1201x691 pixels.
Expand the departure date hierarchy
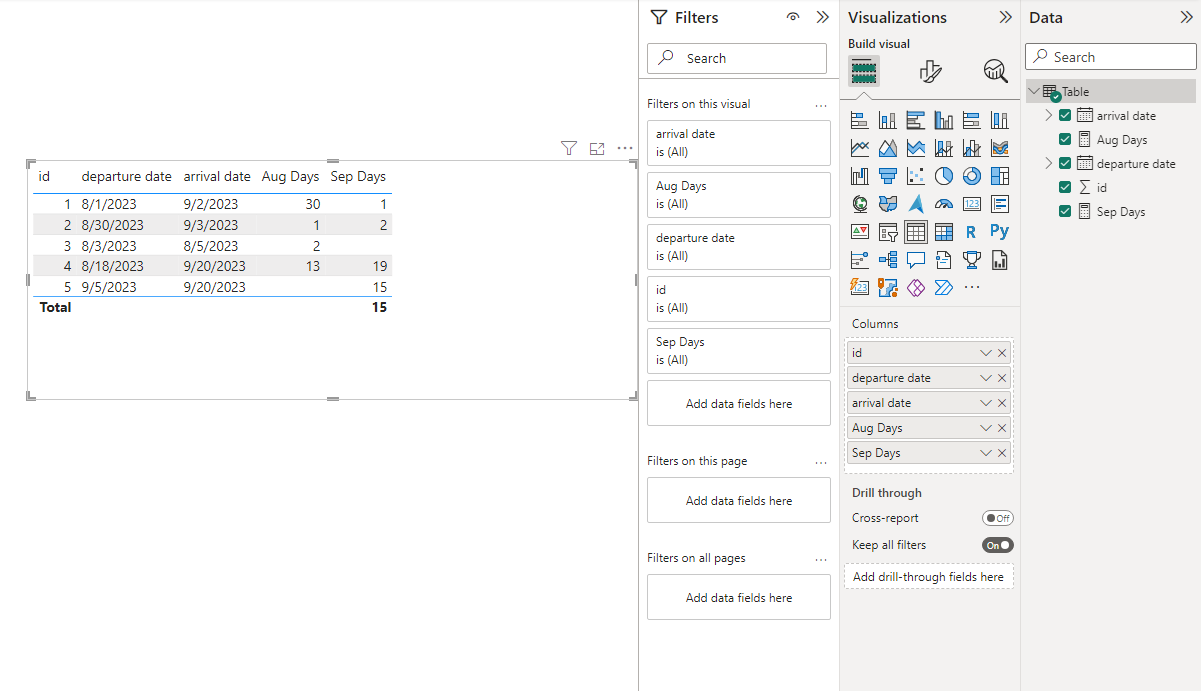tap(1048, 163)
